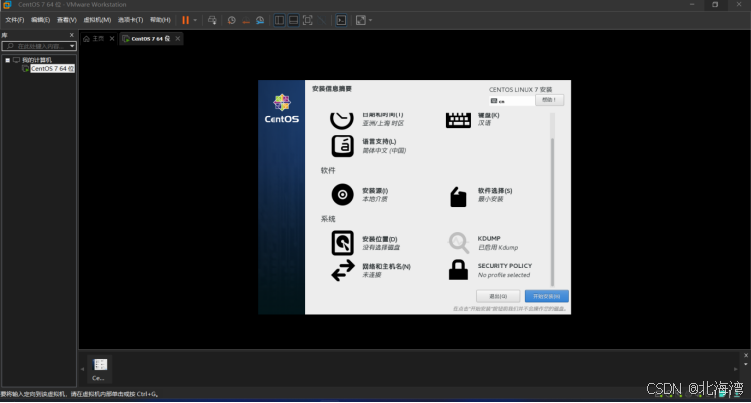Switch to the CentOS 7 64 位 tab

[147, 39]
